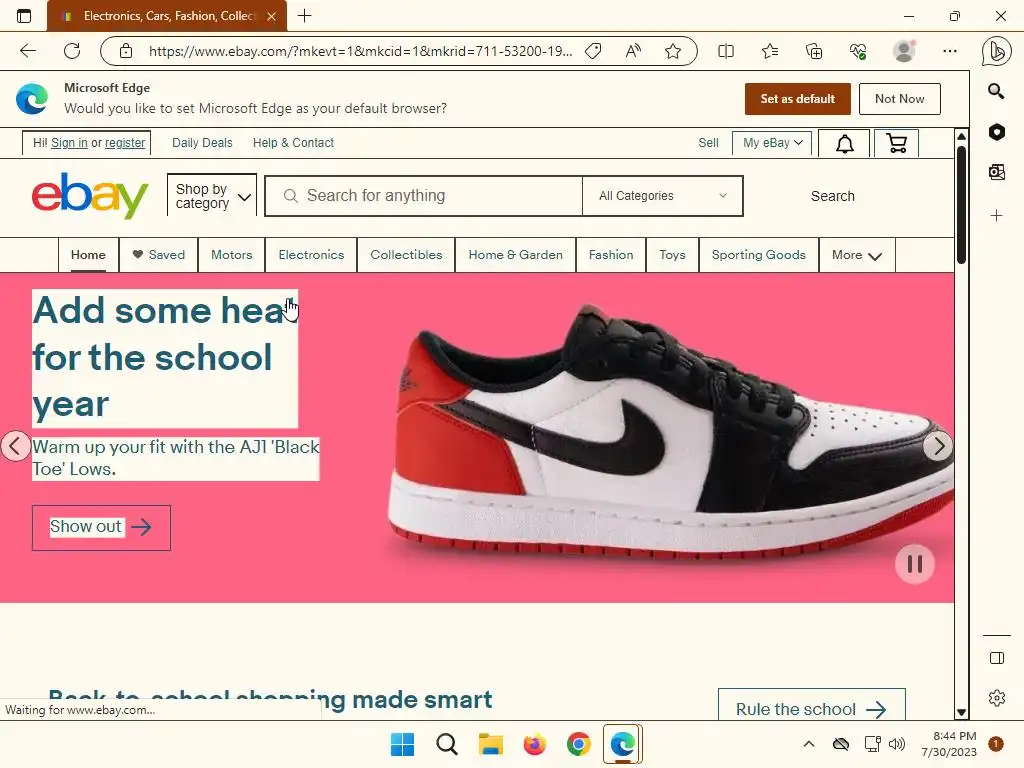Expand the More categories menu
The width and height of the screenshot is (1024, 768).
click(x=857, y=255)
